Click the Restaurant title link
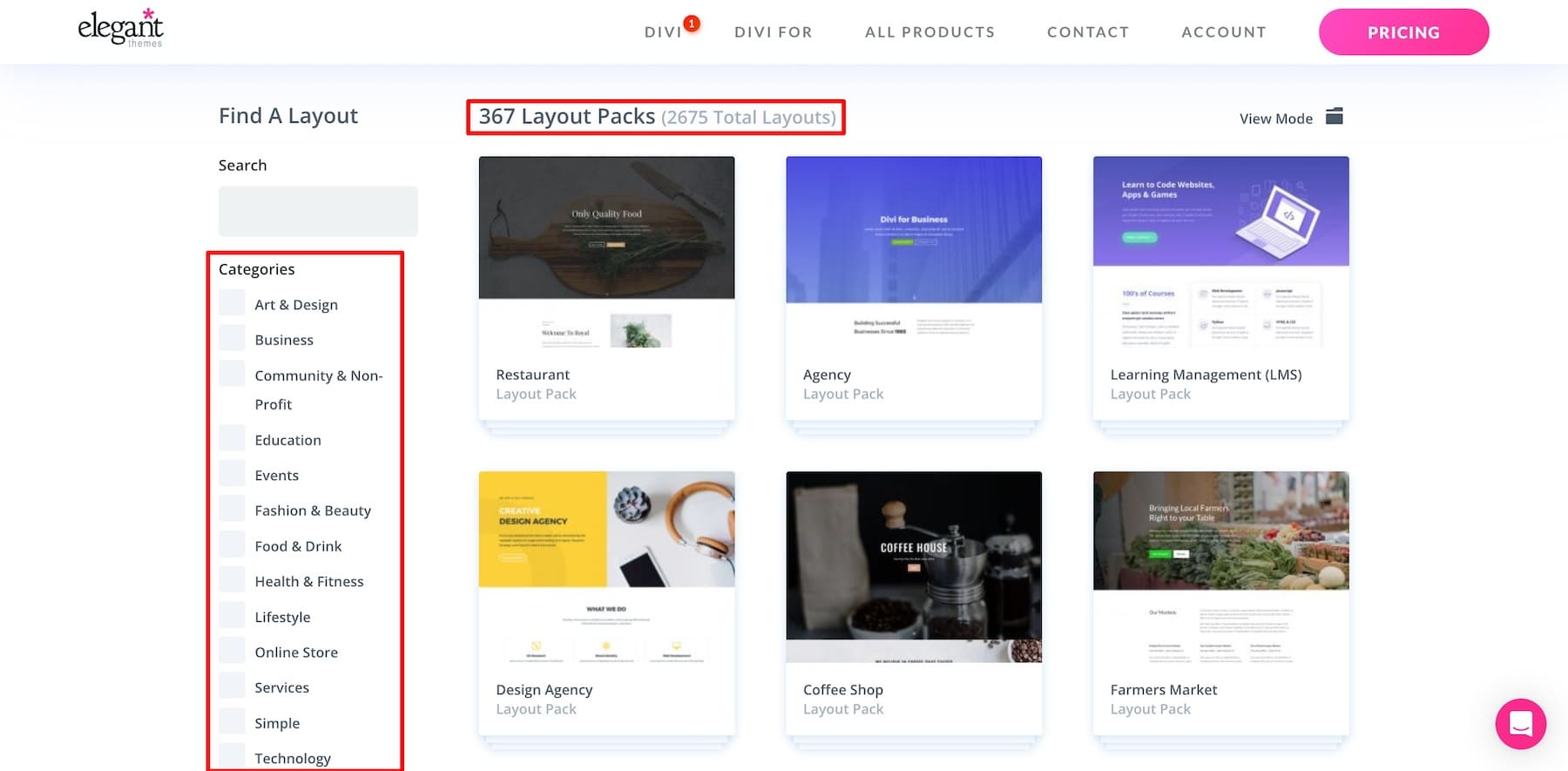 click(532, 375)
